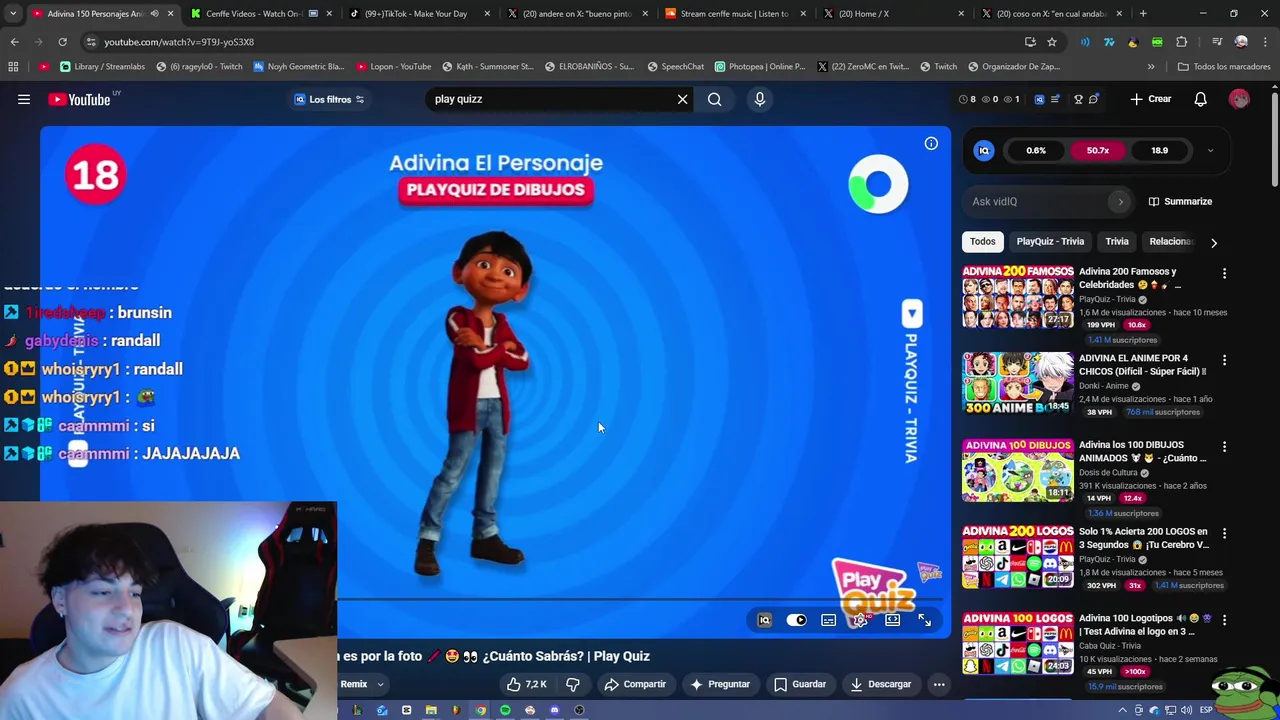Go back in browser history
Image resolution: width=1280 pixels, height=720 pixels.
point(14,42)
